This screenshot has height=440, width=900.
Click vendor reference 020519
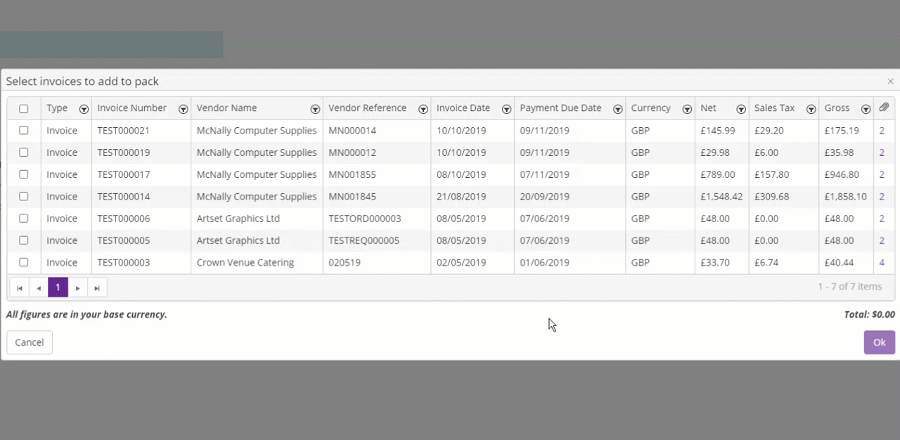pyautogui.click(x=344, y=262)
